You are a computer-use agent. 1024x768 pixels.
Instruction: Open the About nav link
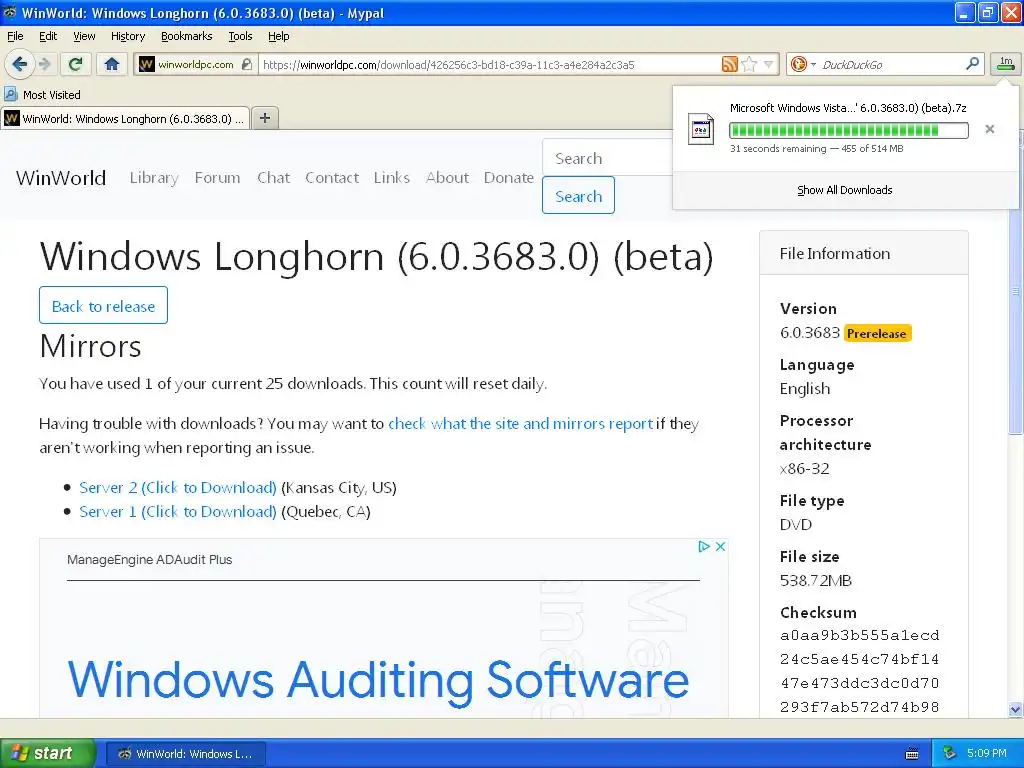click(447, 178)
